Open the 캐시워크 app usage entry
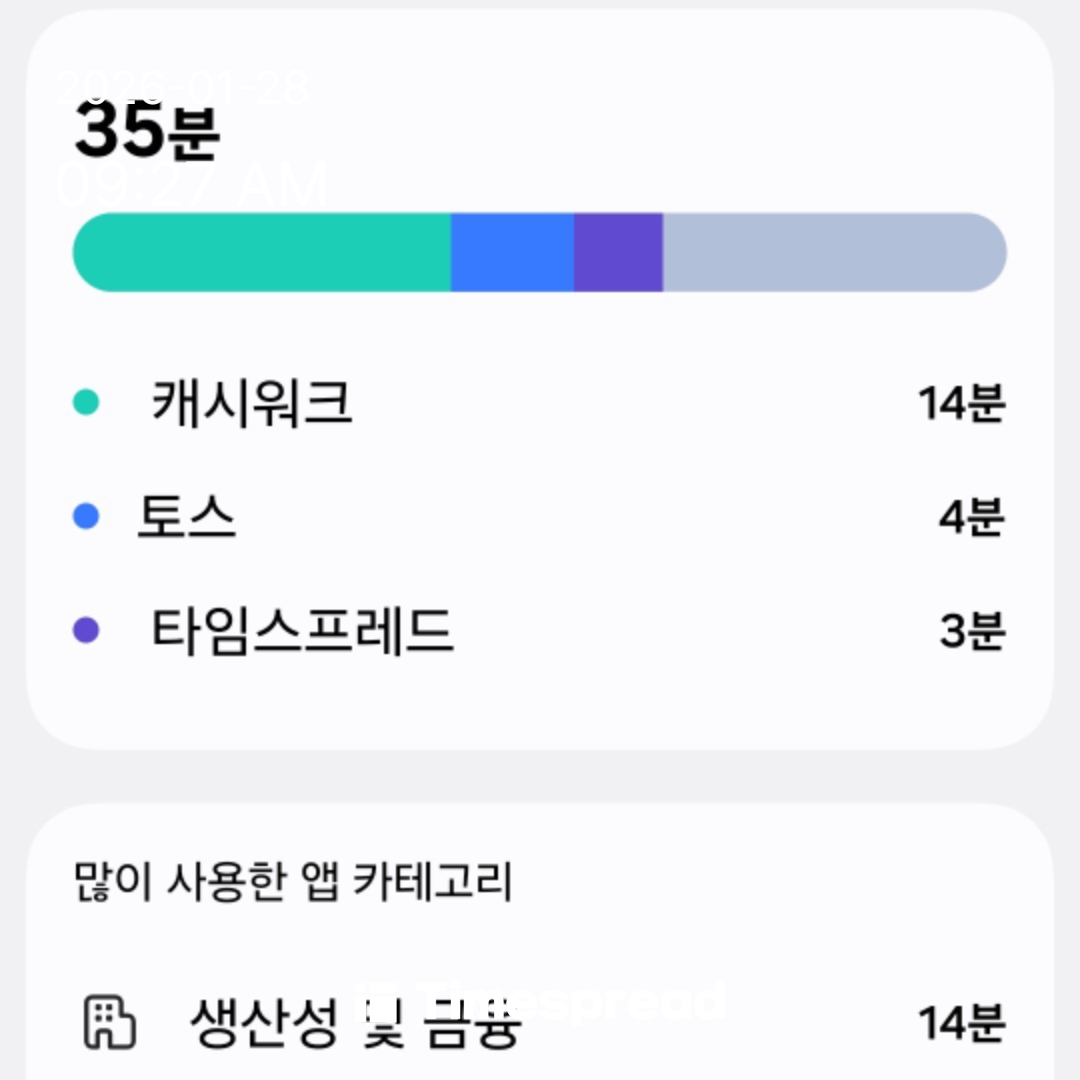Image resolution: width=1080 pixels, height=1080 pixels. click(252, 404)
